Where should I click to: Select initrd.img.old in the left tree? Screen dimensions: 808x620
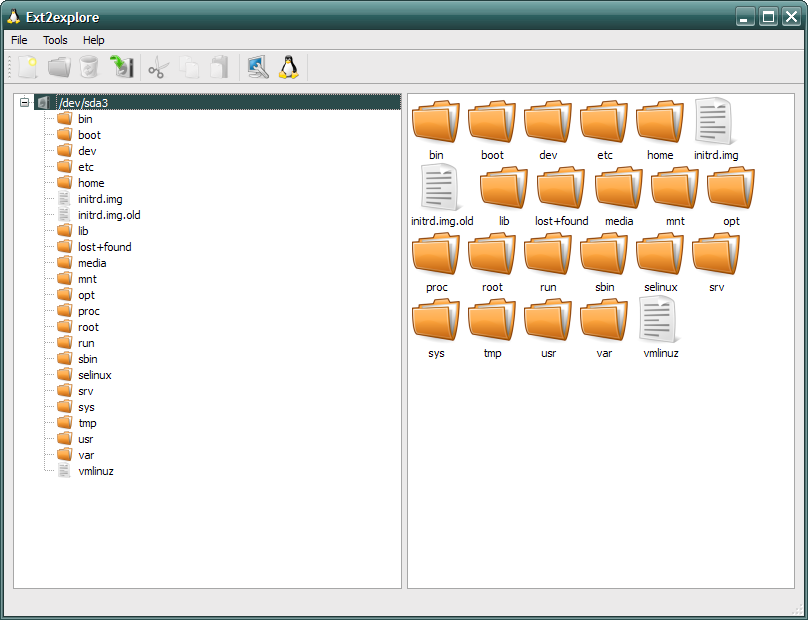pyautogui.click(x=109, y=215)
